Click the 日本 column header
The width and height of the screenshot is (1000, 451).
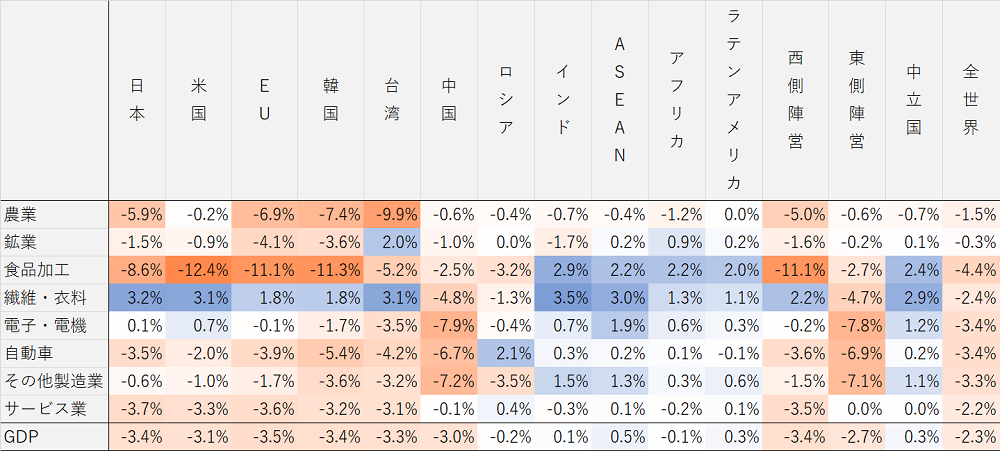pos(138,100)
